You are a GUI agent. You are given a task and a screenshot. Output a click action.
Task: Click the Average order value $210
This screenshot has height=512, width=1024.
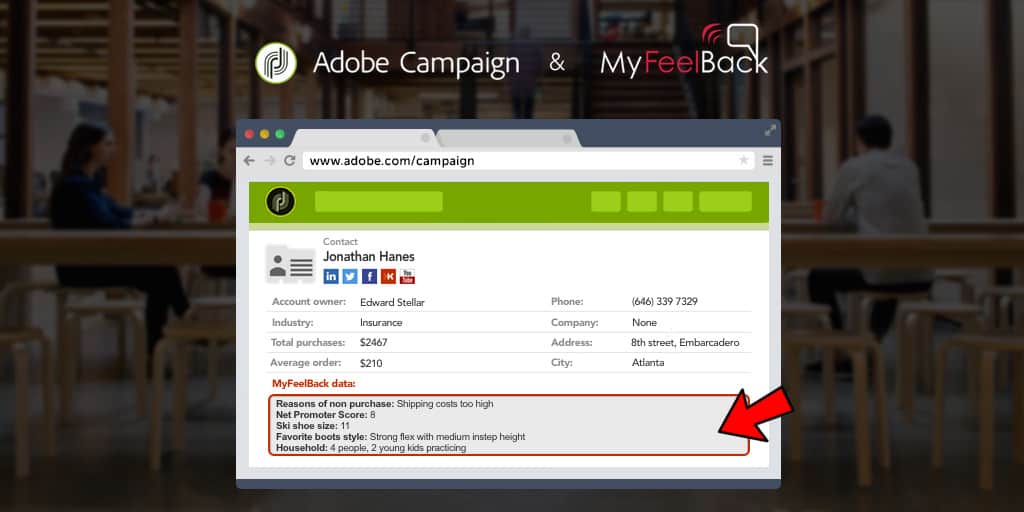(371, 362)
